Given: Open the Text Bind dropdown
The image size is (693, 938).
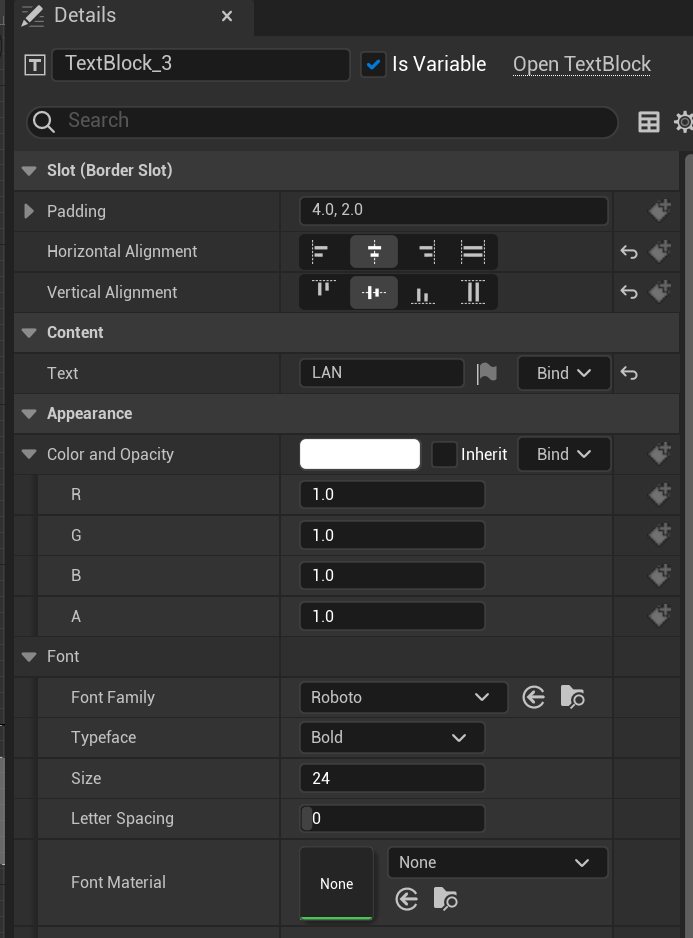Looking at the screenshot, I should tap(564, 373).
